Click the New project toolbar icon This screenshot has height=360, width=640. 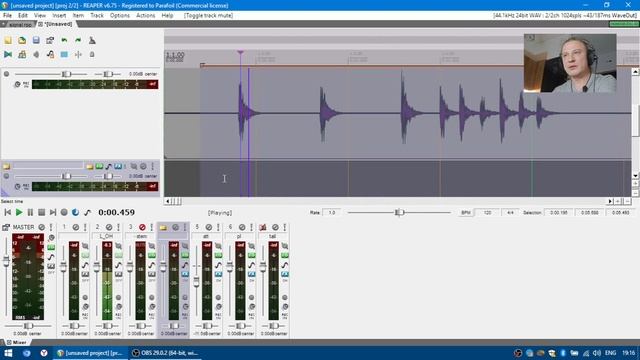pyautogui.click(x=8, y=40)
